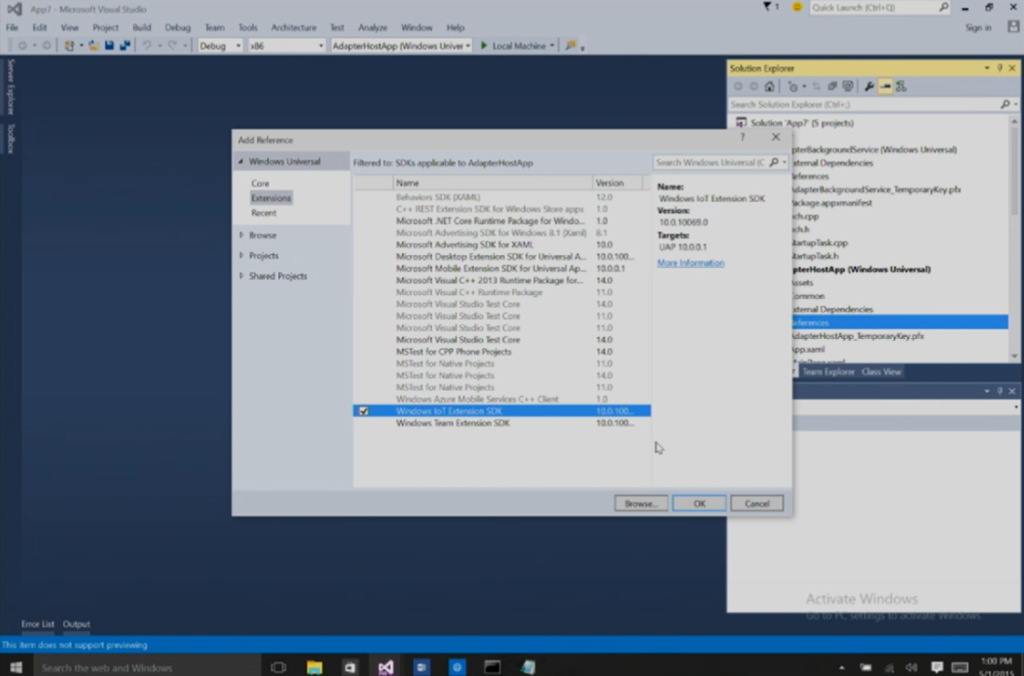Open search options dropdown in Add Reference
Viewport: 1024px width, 676px height.
[784, 162]
